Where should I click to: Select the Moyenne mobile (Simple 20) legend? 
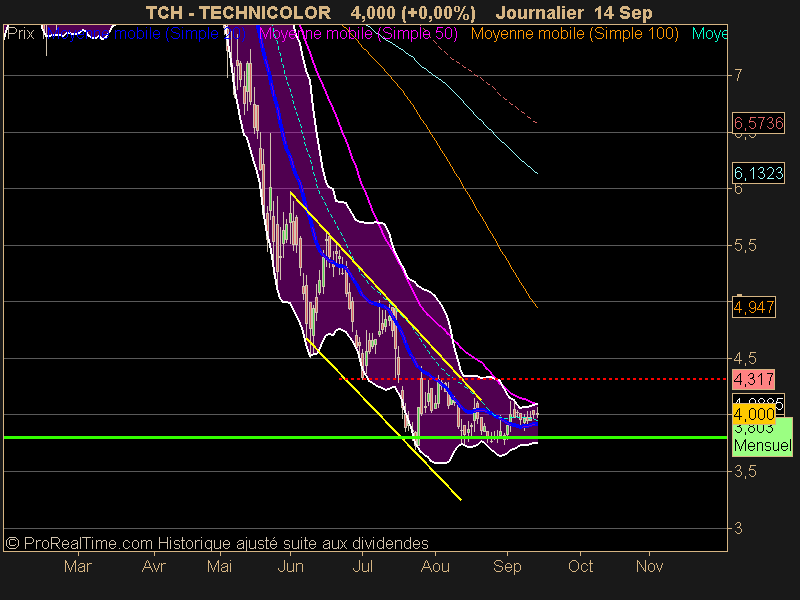tap(145, 34)
